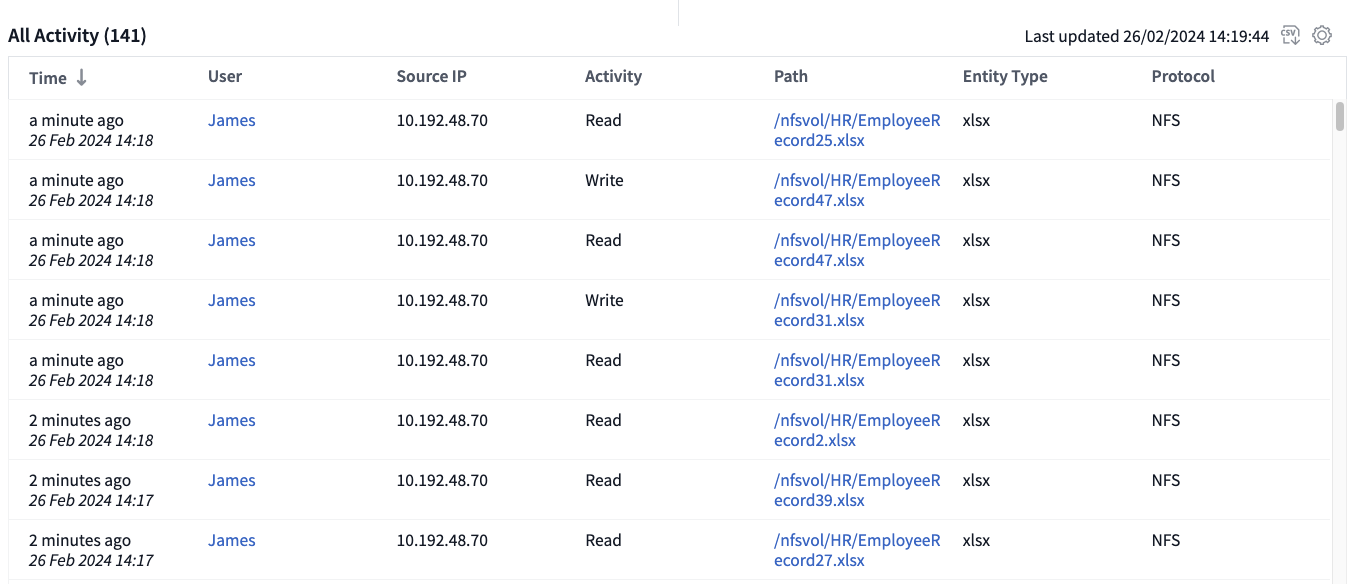1356x584 pixels.
Task: Open user James in EmployeeRecord2 row
Action: 232,420
